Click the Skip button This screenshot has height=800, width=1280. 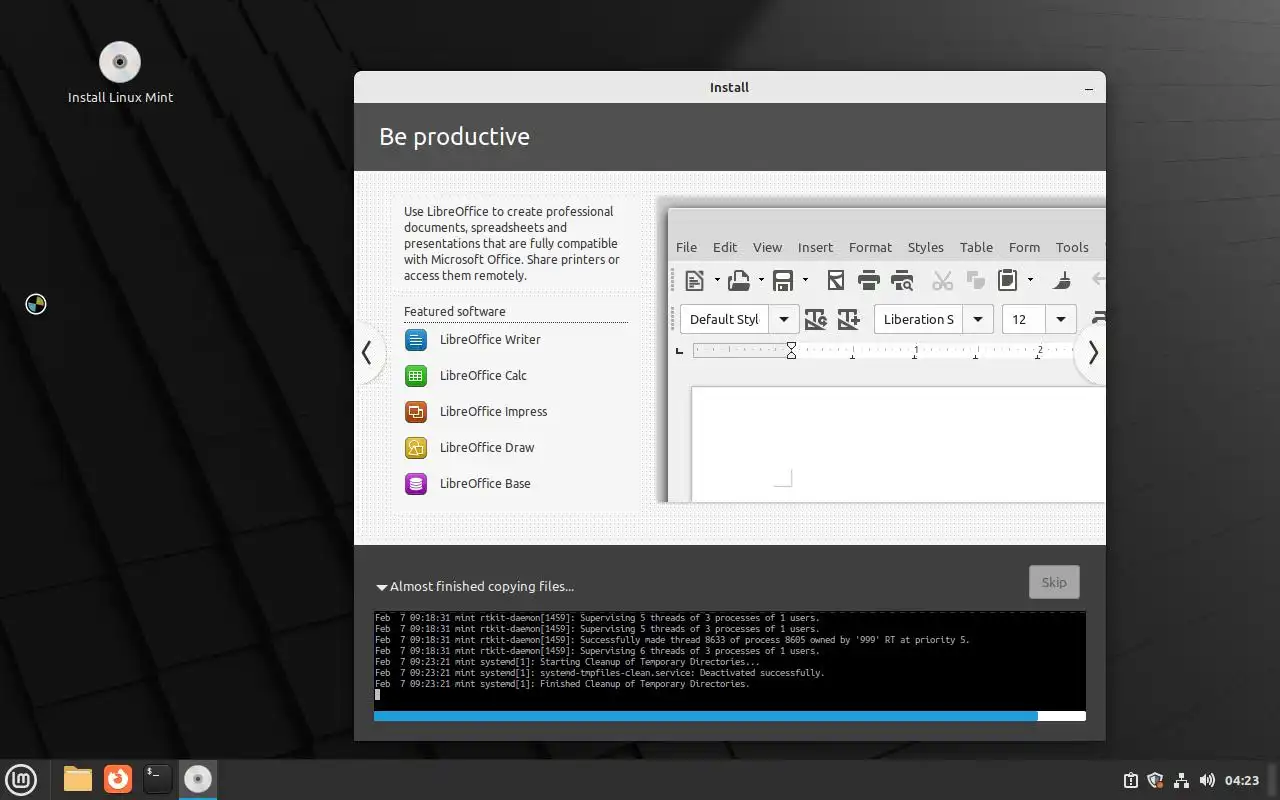(1054, 582)
